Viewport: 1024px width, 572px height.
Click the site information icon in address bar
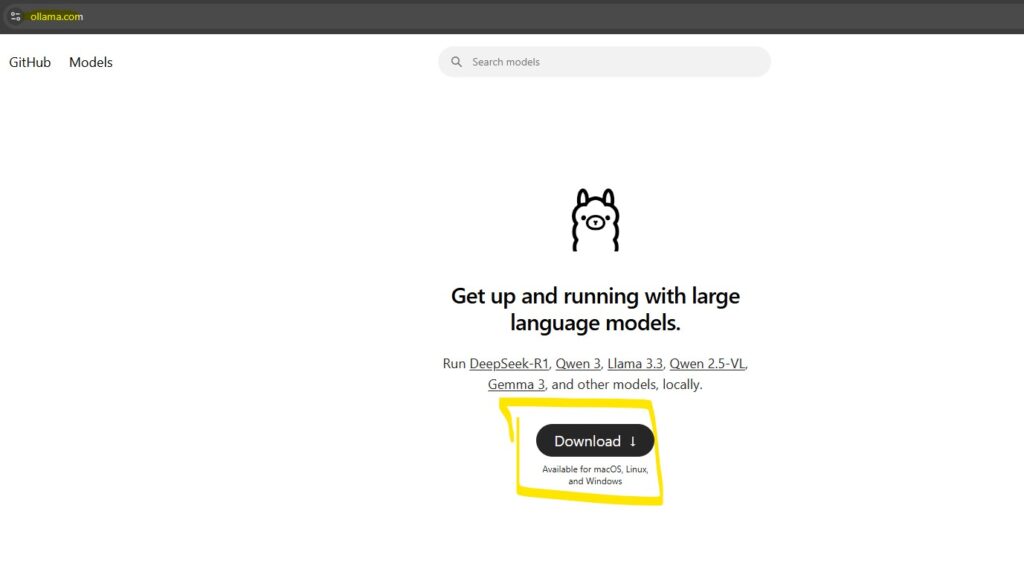(x=15, y=16)
